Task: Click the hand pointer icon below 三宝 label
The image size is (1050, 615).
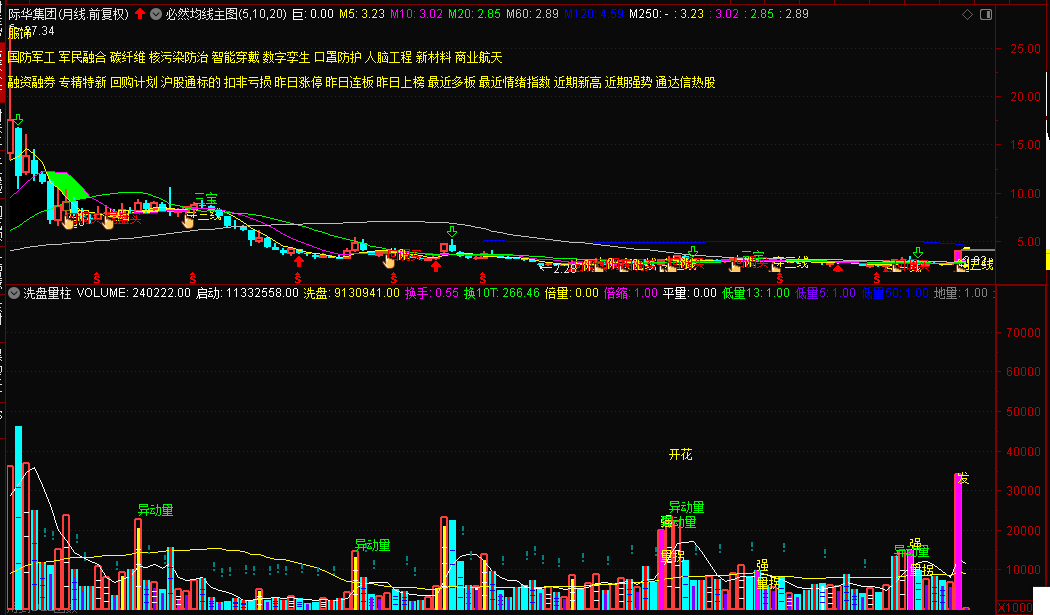Action: [189, 220]
